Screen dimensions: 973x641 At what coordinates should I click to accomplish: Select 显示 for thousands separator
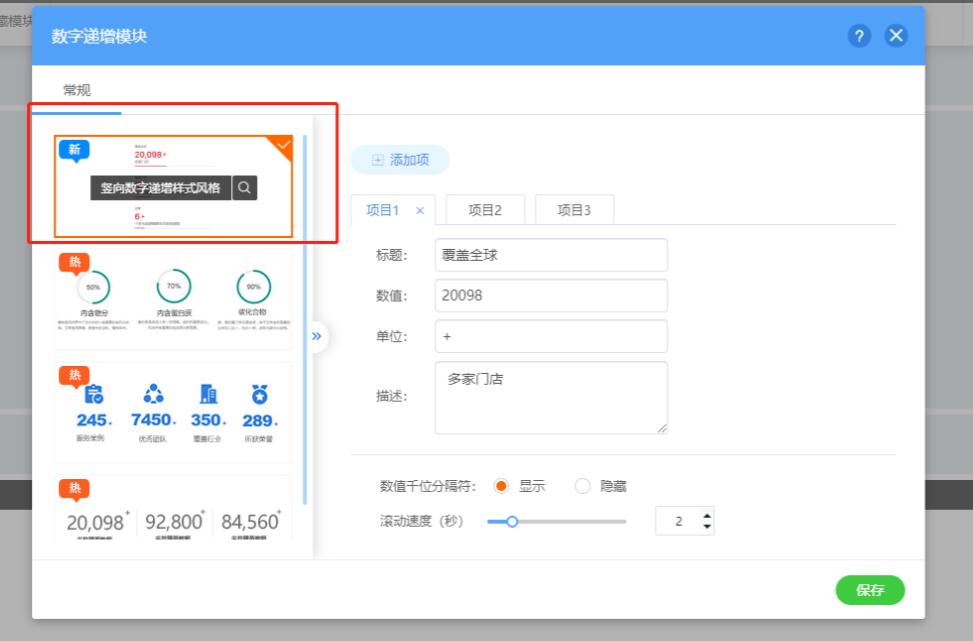pos(503,487)
